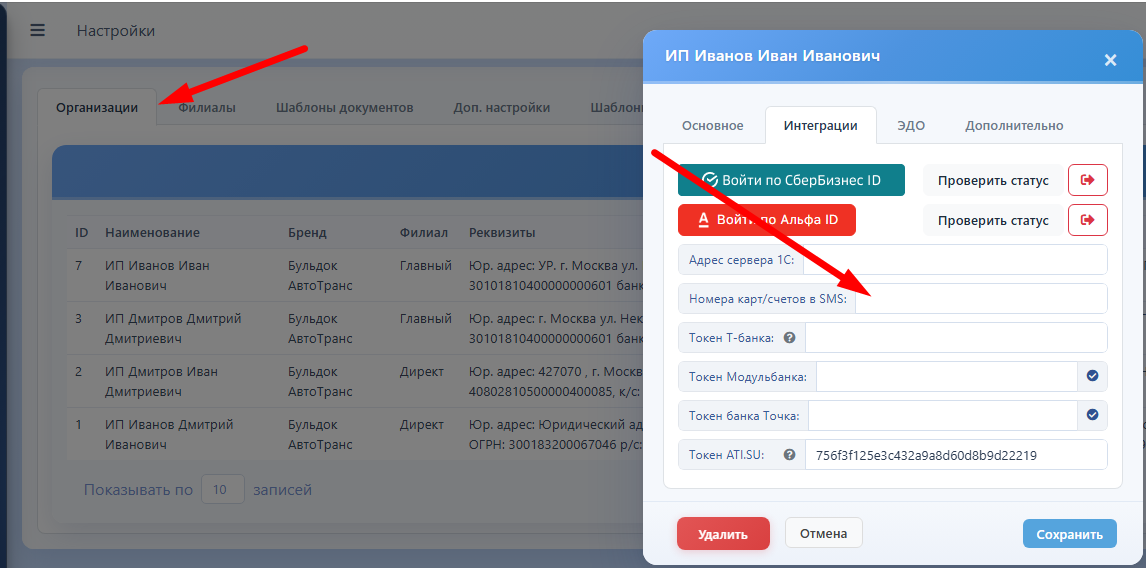The width and height of the screenshot is (1146, 568).
Task: Focus the Токен Модульбанка field
Action: click(947, 376)
